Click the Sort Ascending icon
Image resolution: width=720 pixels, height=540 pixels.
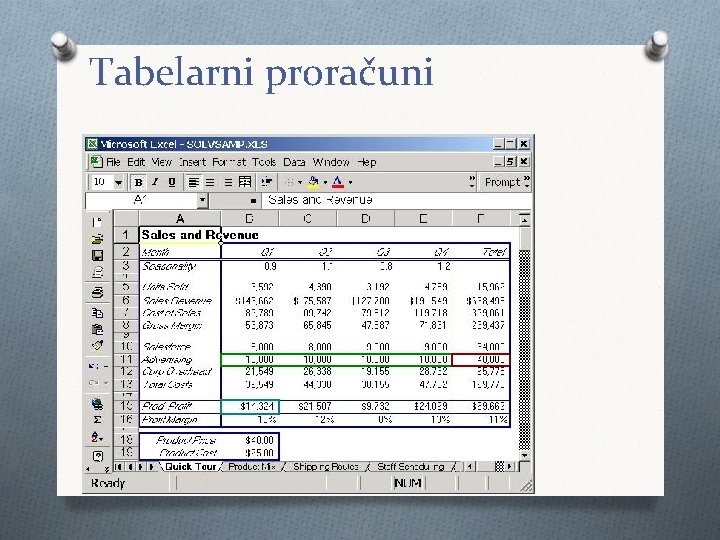click(96, 437)
